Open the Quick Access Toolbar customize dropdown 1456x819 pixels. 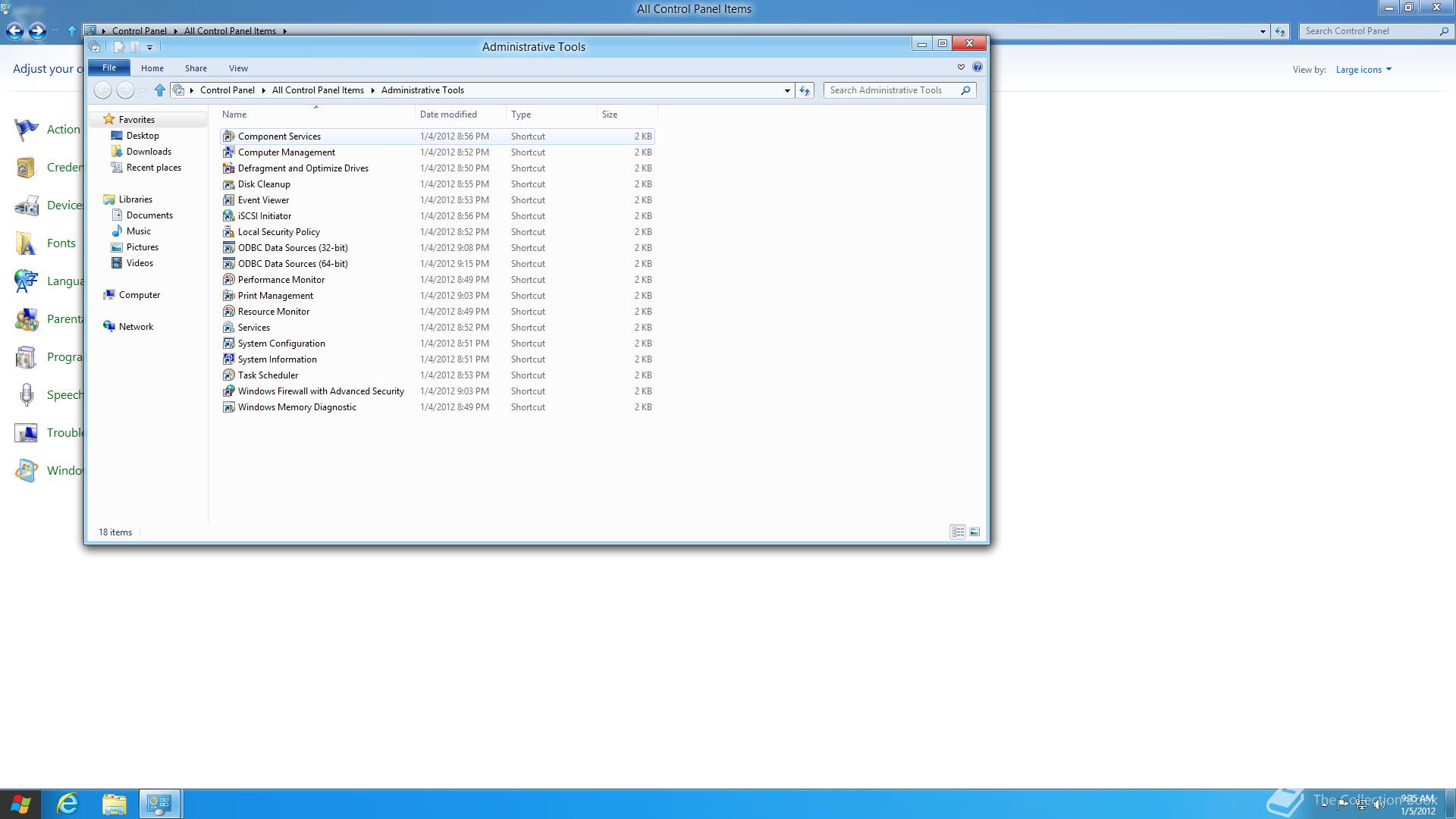149,47
